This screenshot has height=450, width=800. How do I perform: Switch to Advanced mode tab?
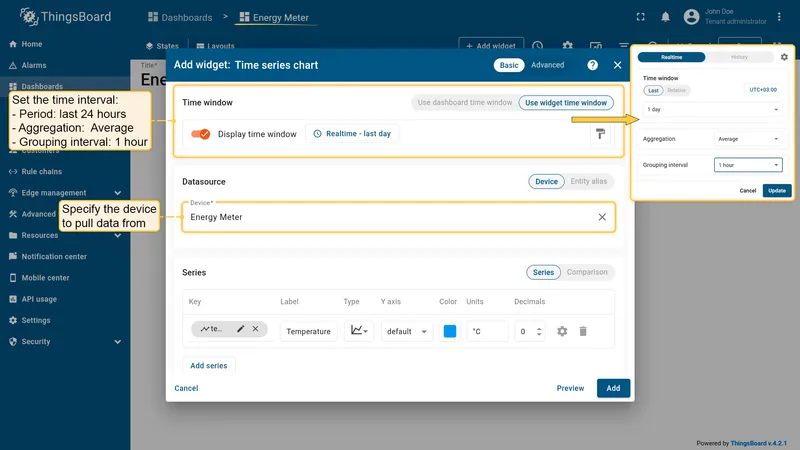point(547,65)
